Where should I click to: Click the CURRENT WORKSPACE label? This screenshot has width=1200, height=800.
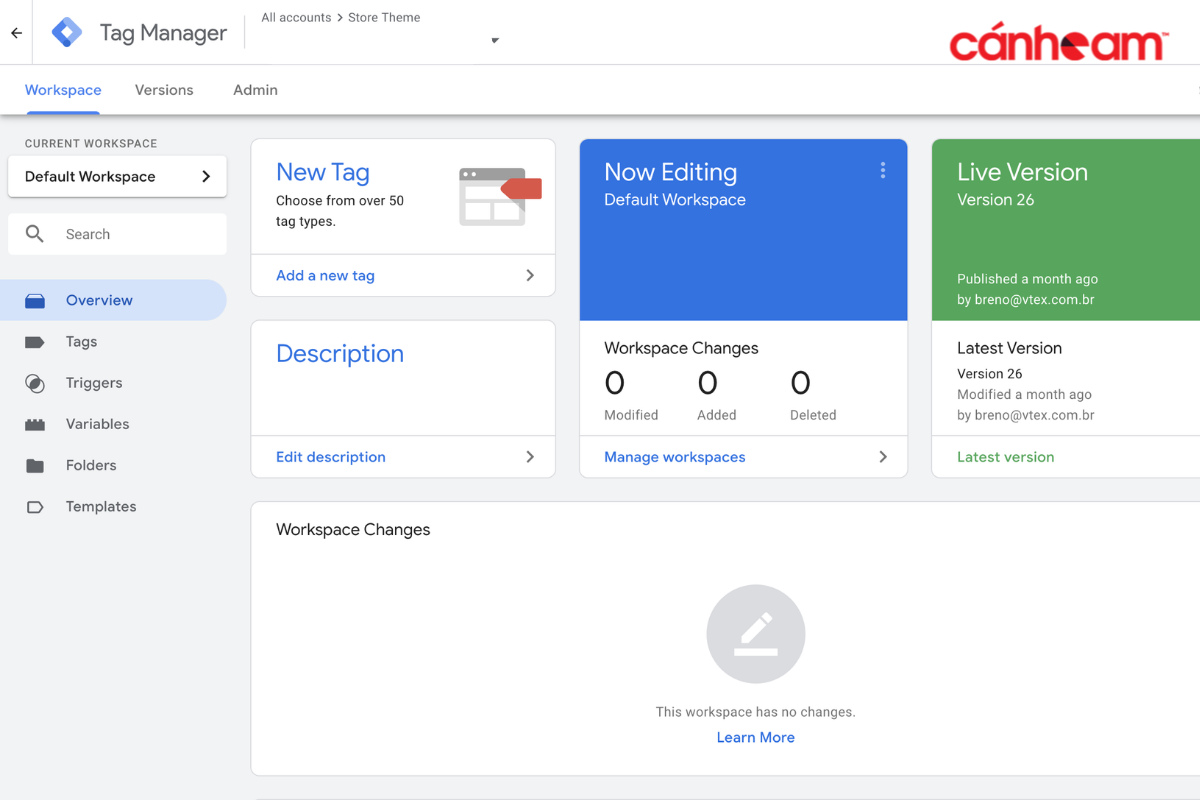pos(91,143)
